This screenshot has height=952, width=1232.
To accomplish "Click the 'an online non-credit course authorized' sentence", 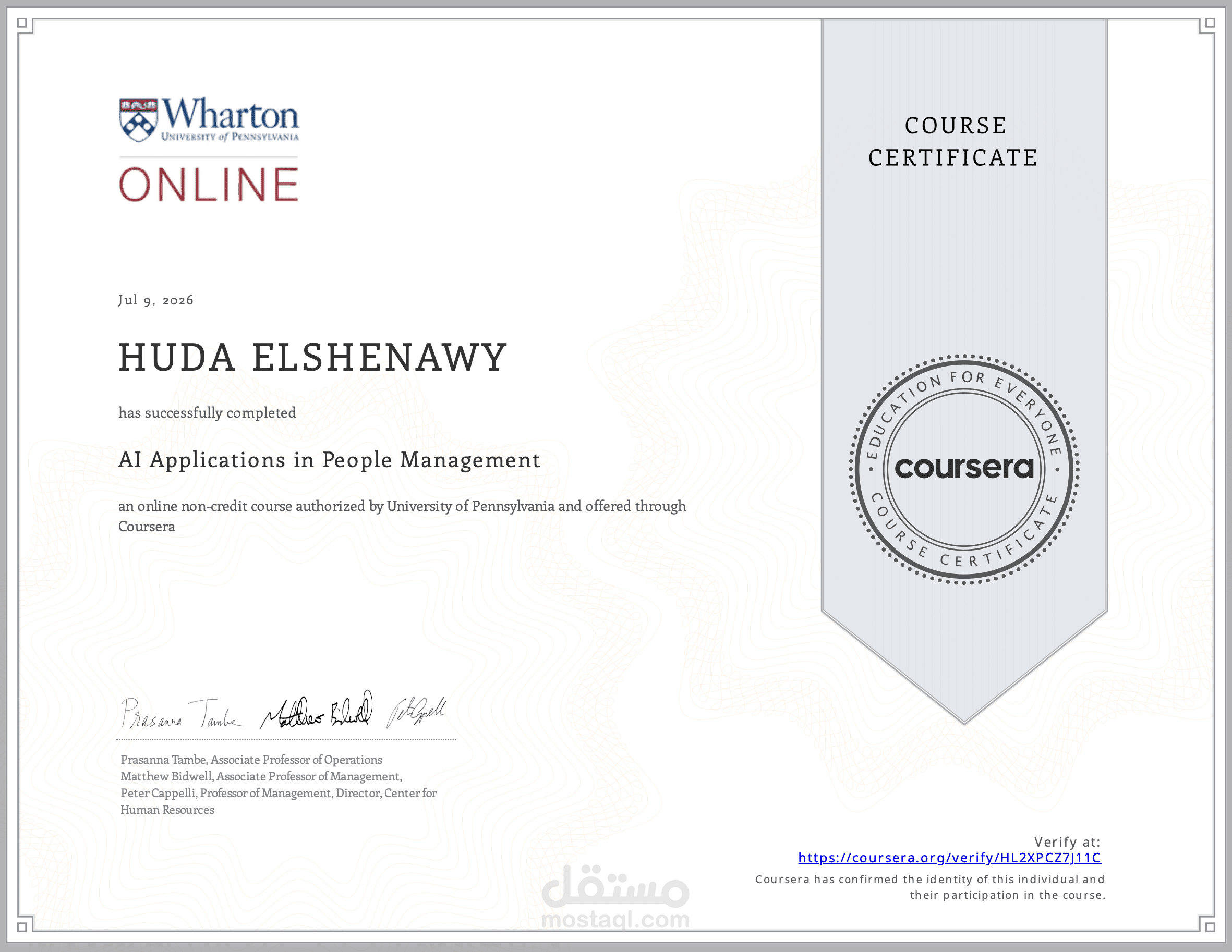I will (402, 516).
